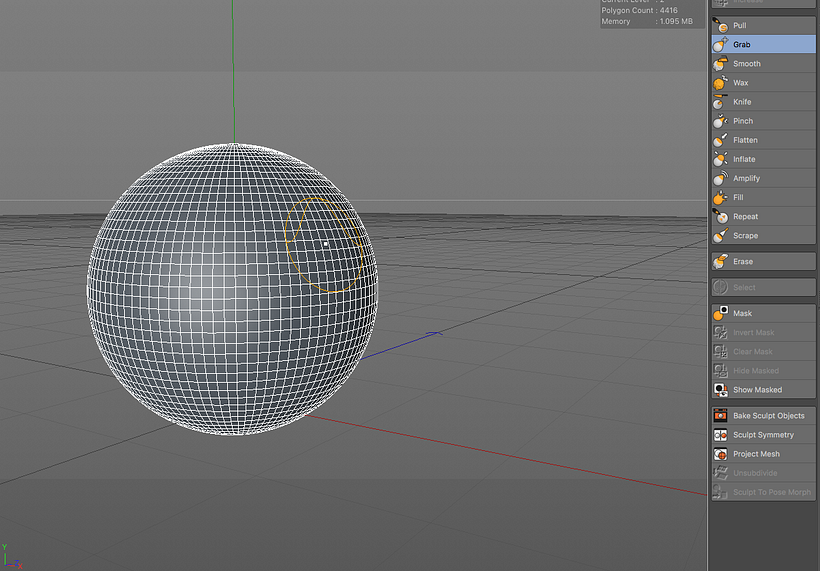Click the Invert Mask command

point(763,332)
